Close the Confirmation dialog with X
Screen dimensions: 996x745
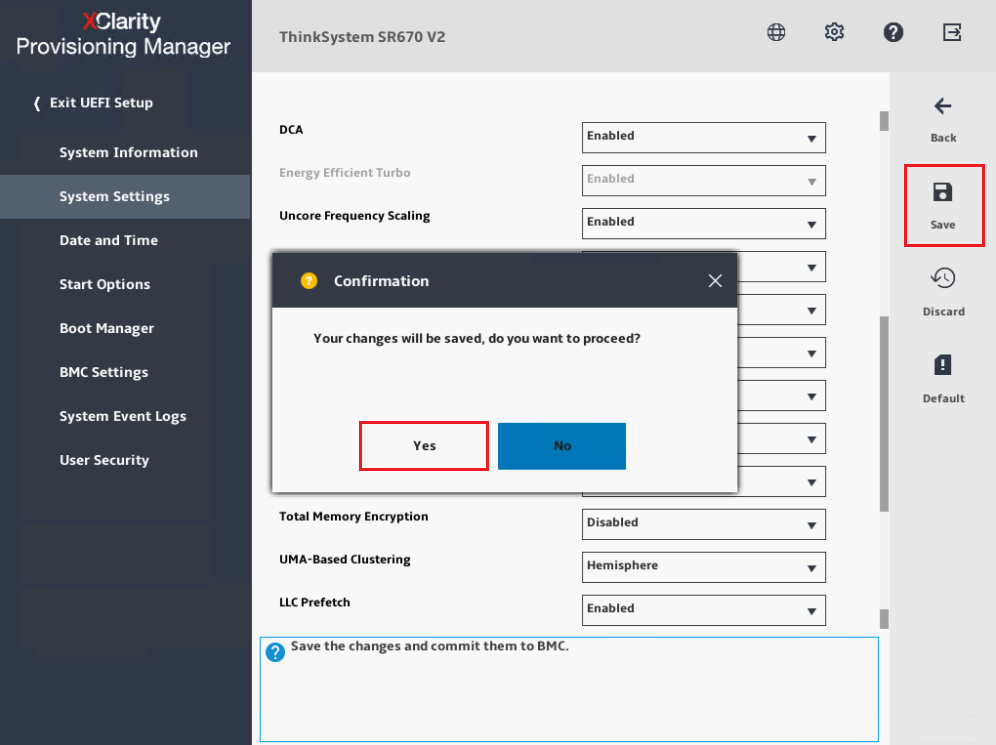pyautogui.click(x=715, y=281)
